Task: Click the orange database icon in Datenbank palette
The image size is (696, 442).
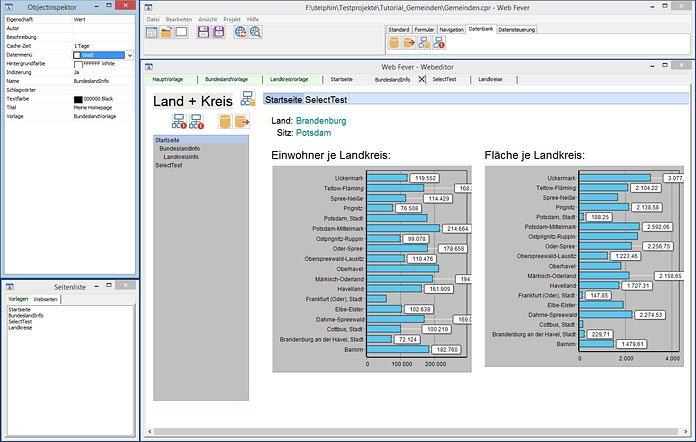Action: coord(395,42)
